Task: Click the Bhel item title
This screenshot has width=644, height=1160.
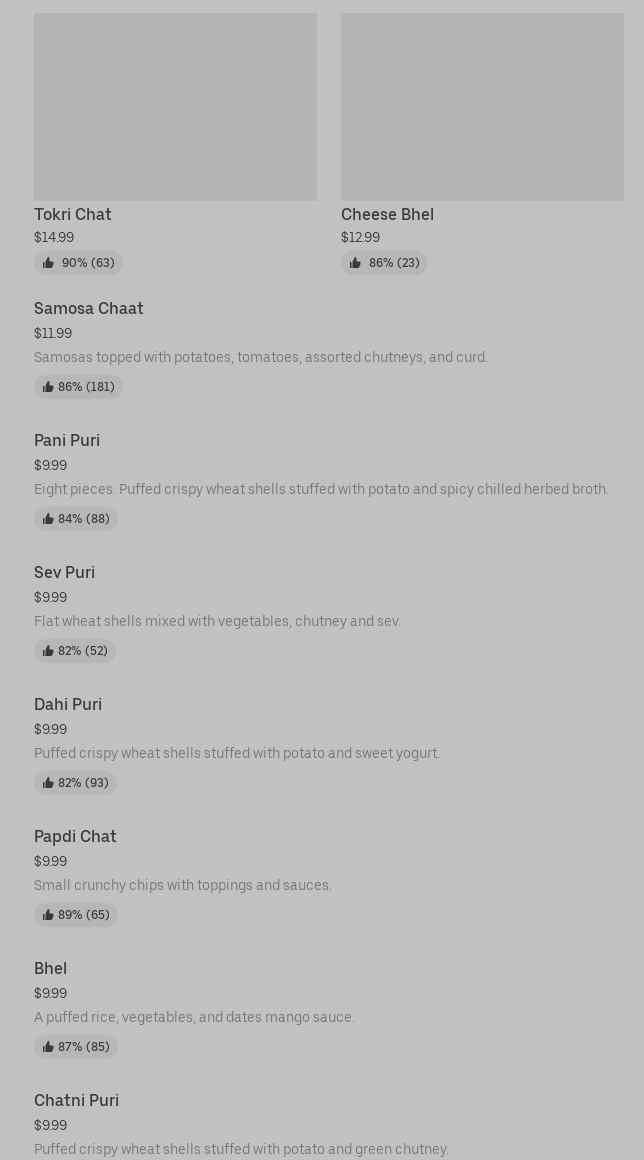Action: tap(51, 968)
